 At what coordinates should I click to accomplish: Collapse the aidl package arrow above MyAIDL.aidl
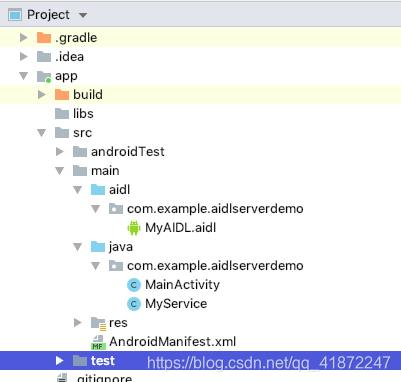95,209
